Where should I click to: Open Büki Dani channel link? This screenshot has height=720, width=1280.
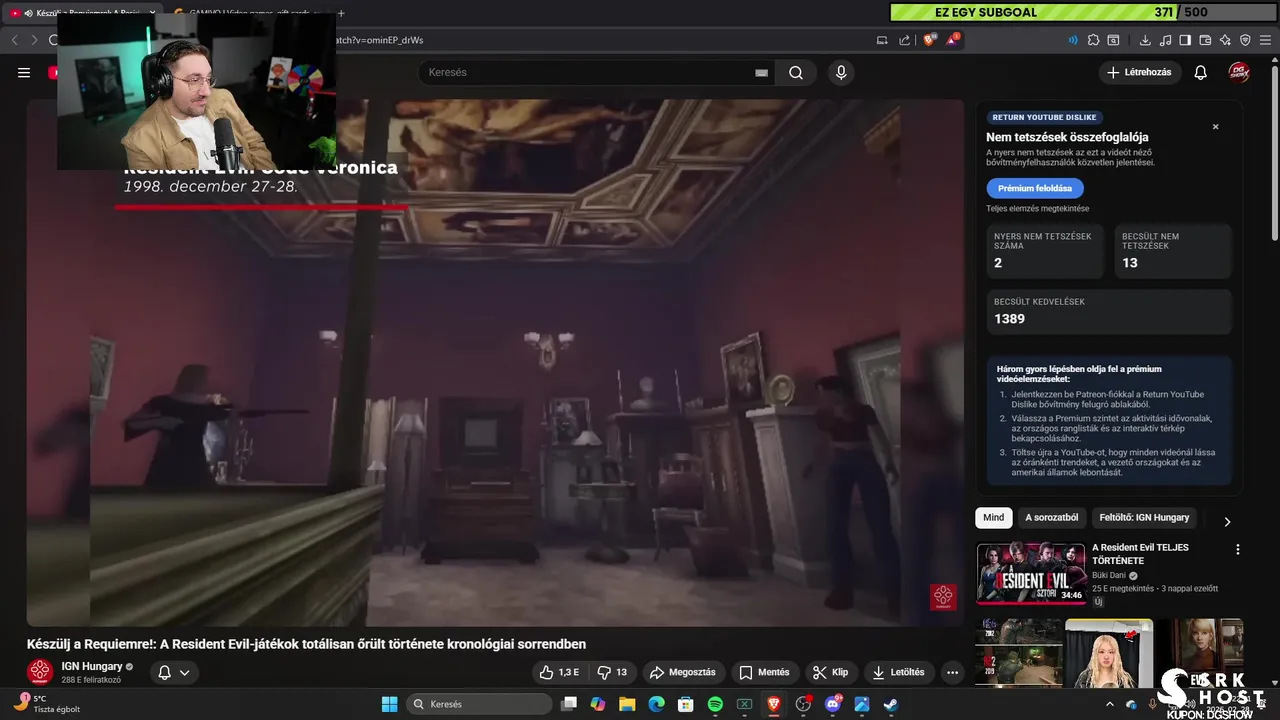click(x=1109, y=575)
